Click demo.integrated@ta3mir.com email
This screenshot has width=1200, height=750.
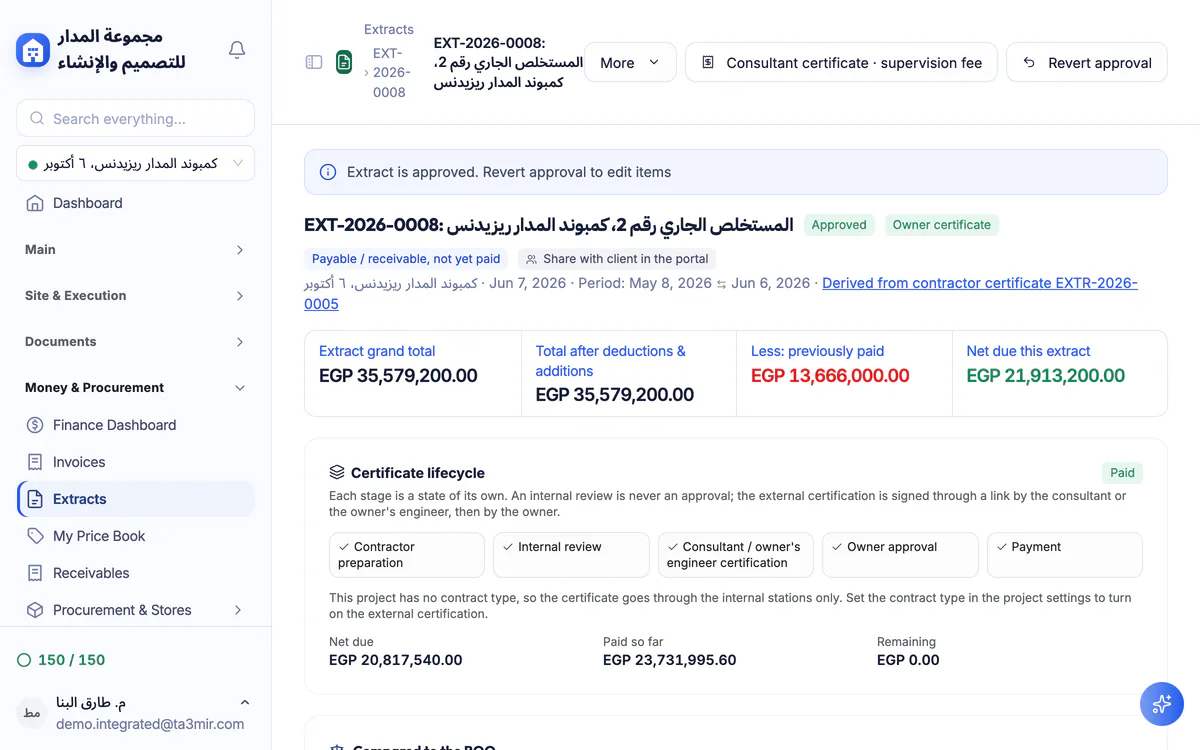[x=150, y=724]
